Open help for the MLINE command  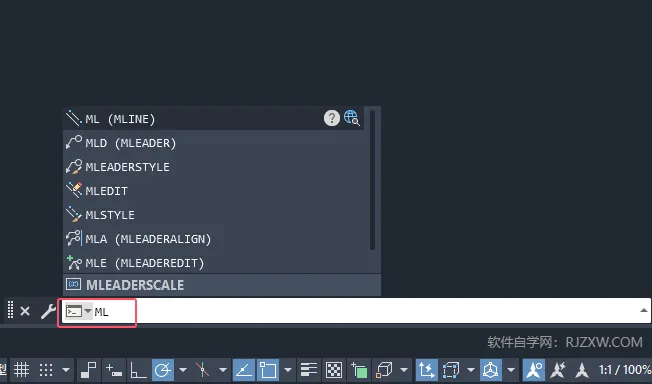pos(331,118)
